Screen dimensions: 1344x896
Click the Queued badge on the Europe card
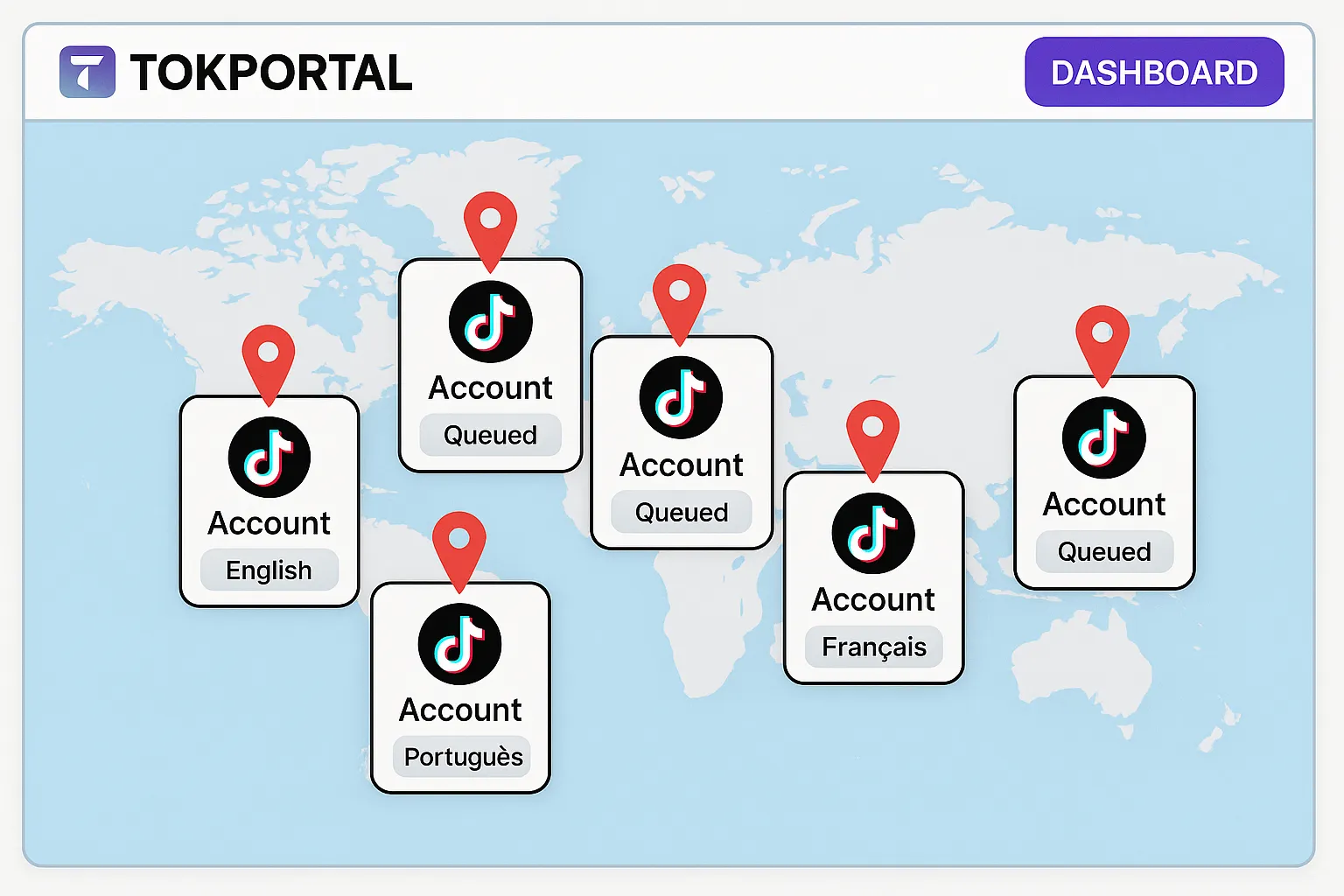(682, 512)
